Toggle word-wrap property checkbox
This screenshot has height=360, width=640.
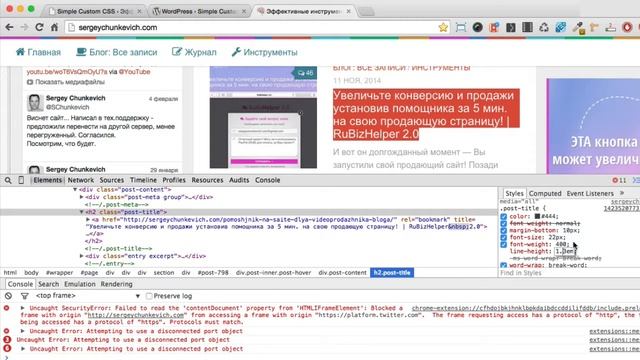pos(504,265)
